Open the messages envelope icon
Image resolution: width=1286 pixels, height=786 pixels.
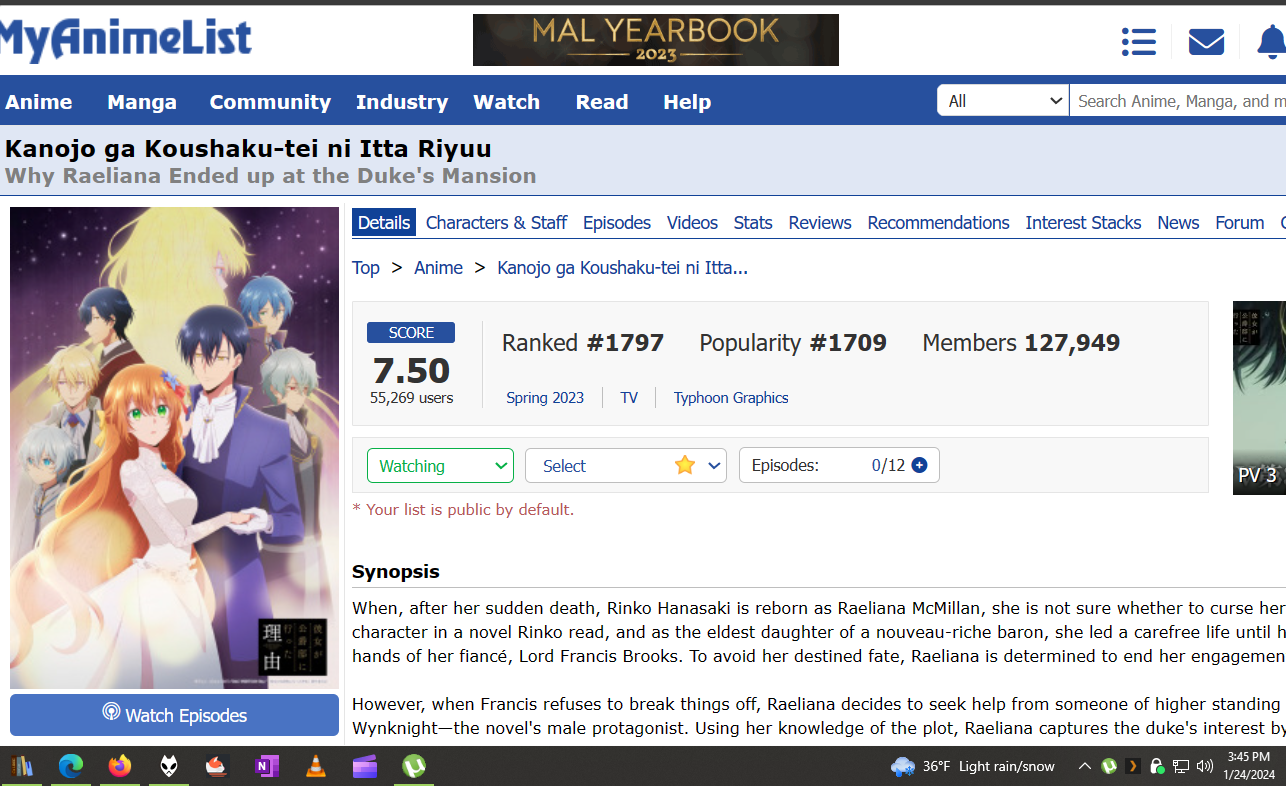(1206, 41)
